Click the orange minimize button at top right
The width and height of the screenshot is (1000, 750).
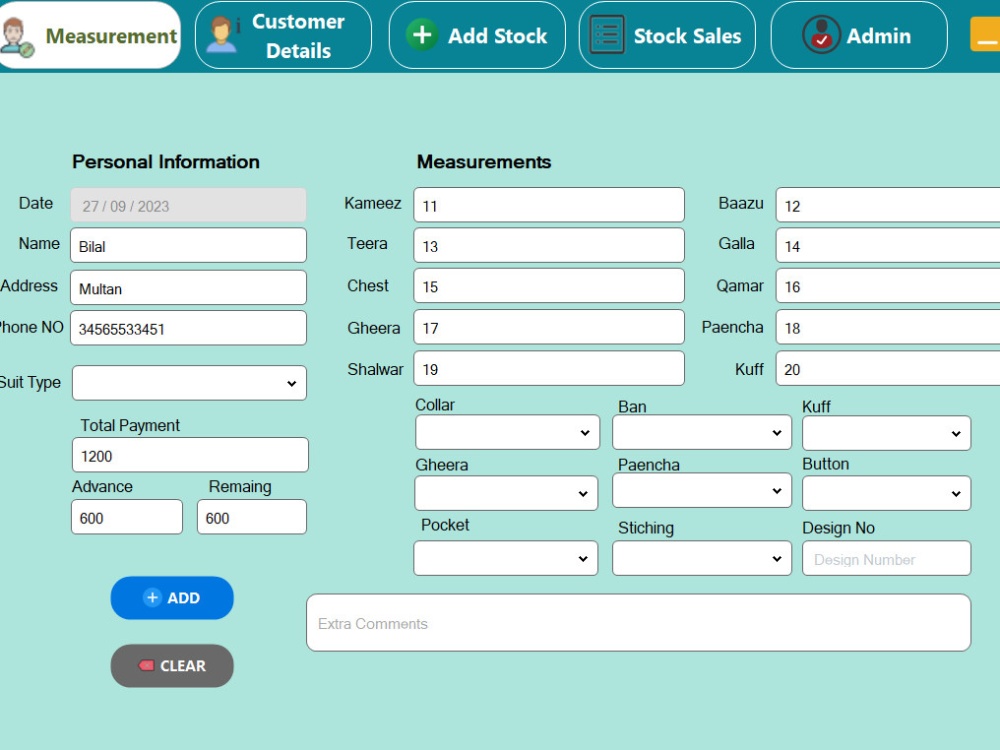coord(985,34)
